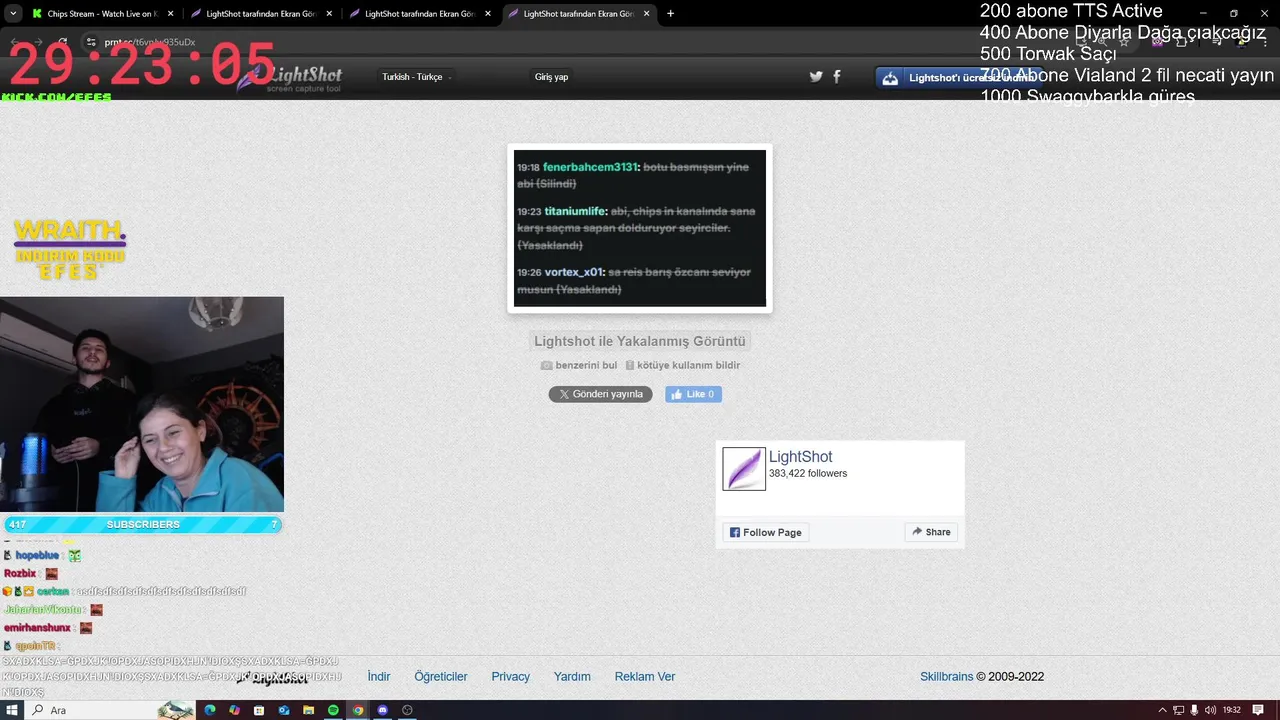This screenshot has width=1280, height=720.
Task: Open the Turkish - Türkçe language dropdown
Action: (x=417, y=77)
